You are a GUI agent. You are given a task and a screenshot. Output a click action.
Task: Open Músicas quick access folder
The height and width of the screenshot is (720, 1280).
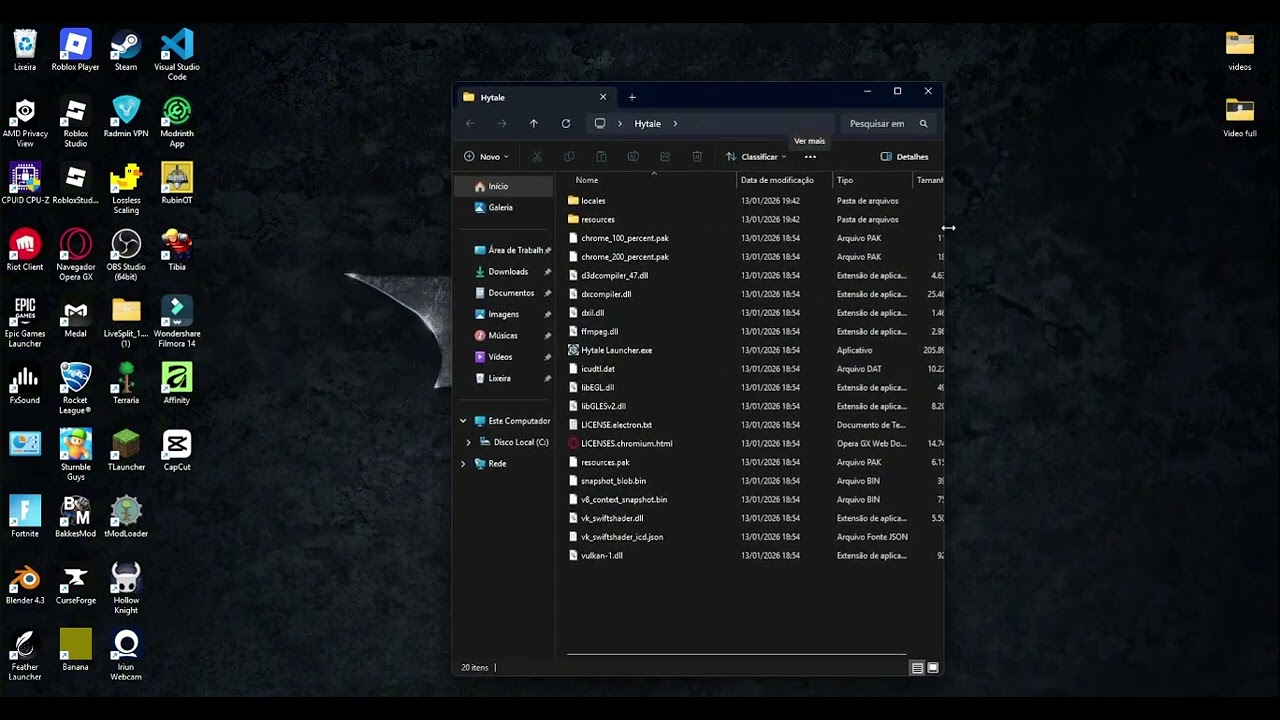point(504,336)
